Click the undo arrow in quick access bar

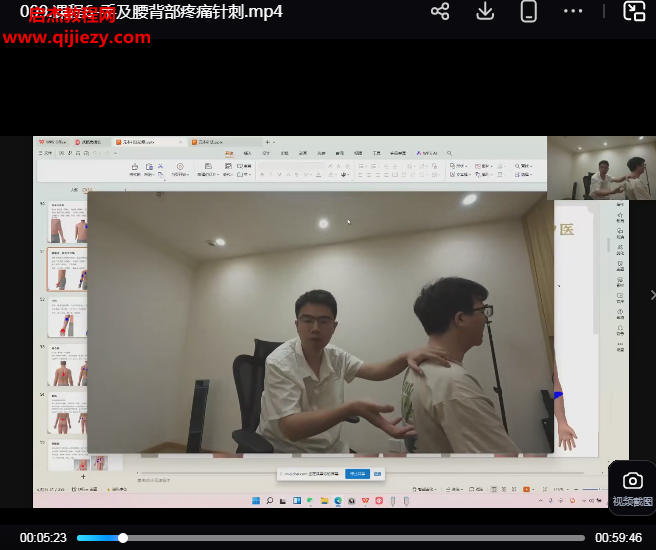coord(95,153)
